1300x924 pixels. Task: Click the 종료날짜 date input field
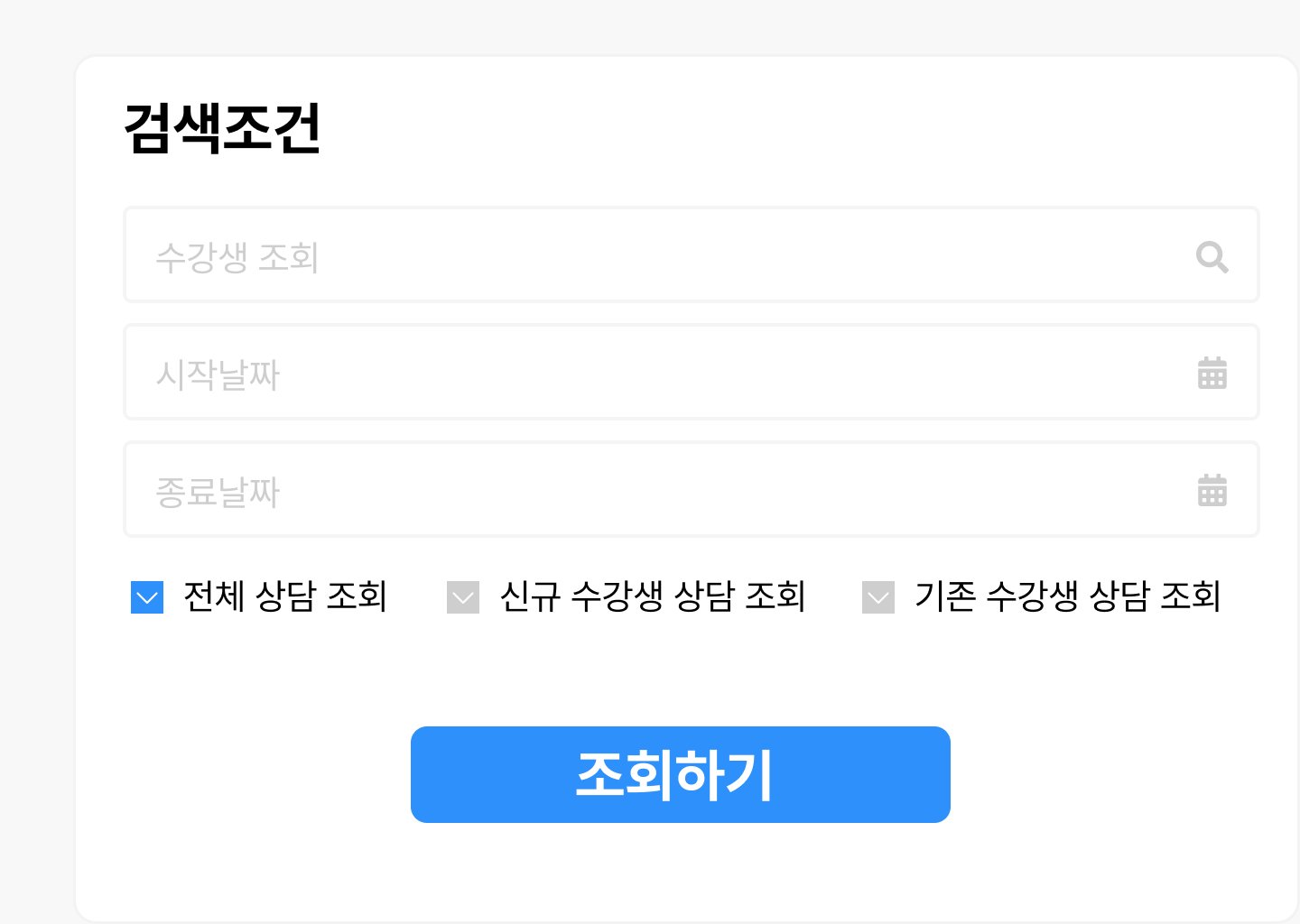coord(632,490)
